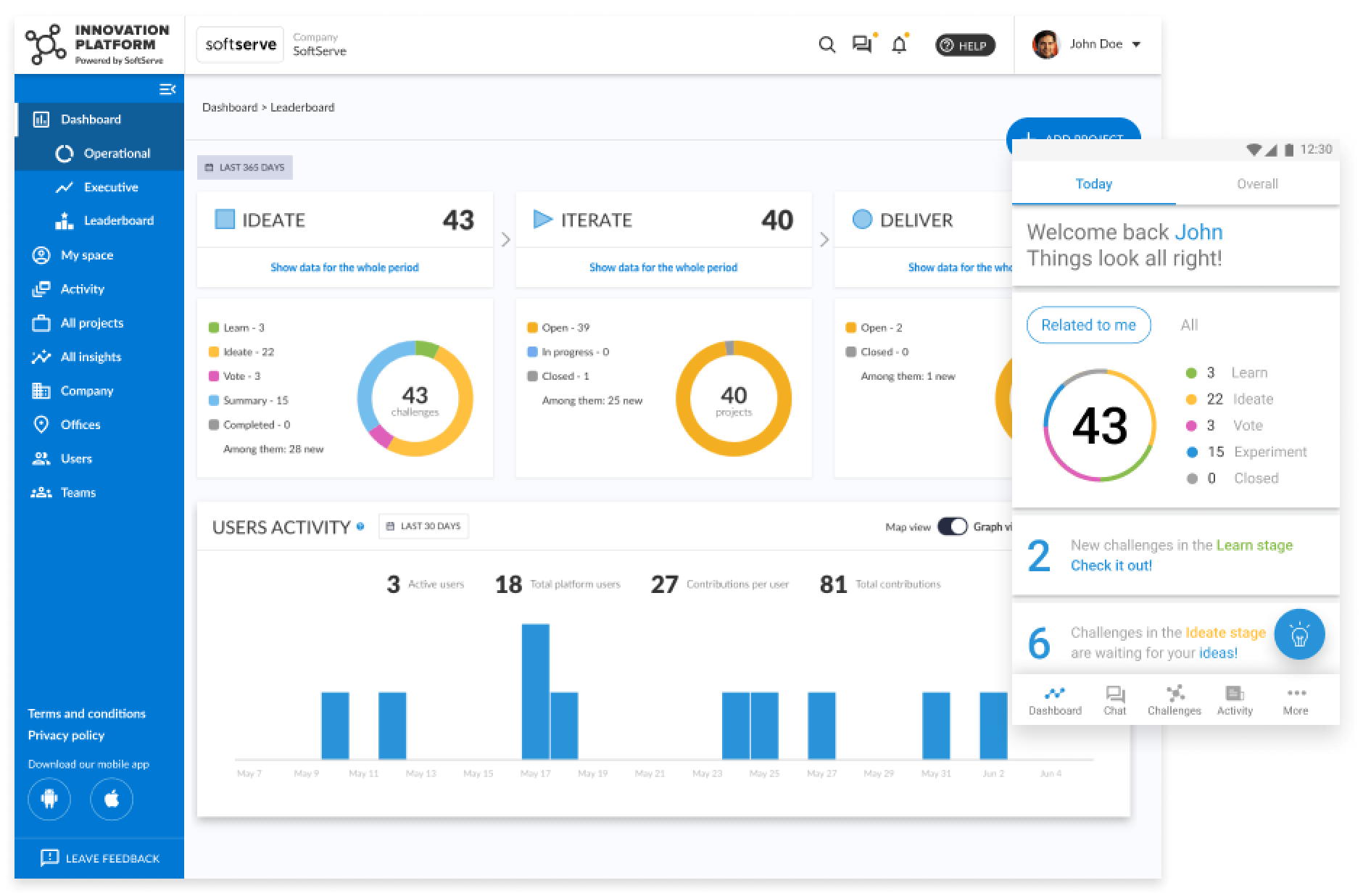Collapse the sidebar menu icon
Screen dimensions: 1363x896
coord(167,89)
